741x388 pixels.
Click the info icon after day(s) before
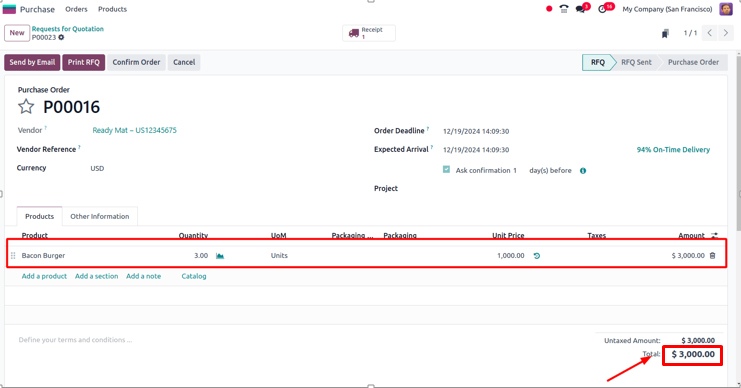click(x=583, y=171)
